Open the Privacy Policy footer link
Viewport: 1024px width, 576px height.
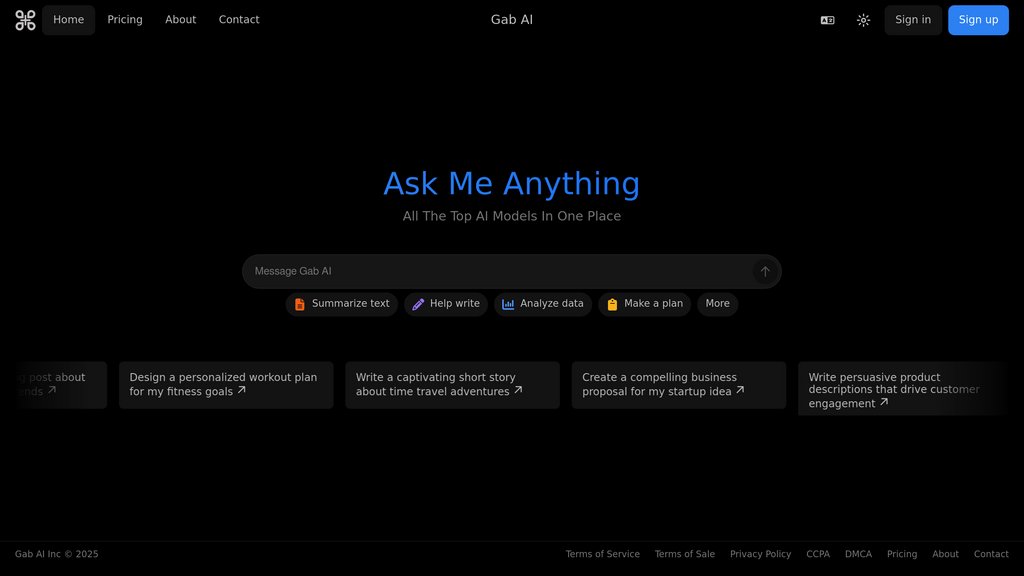760,554
